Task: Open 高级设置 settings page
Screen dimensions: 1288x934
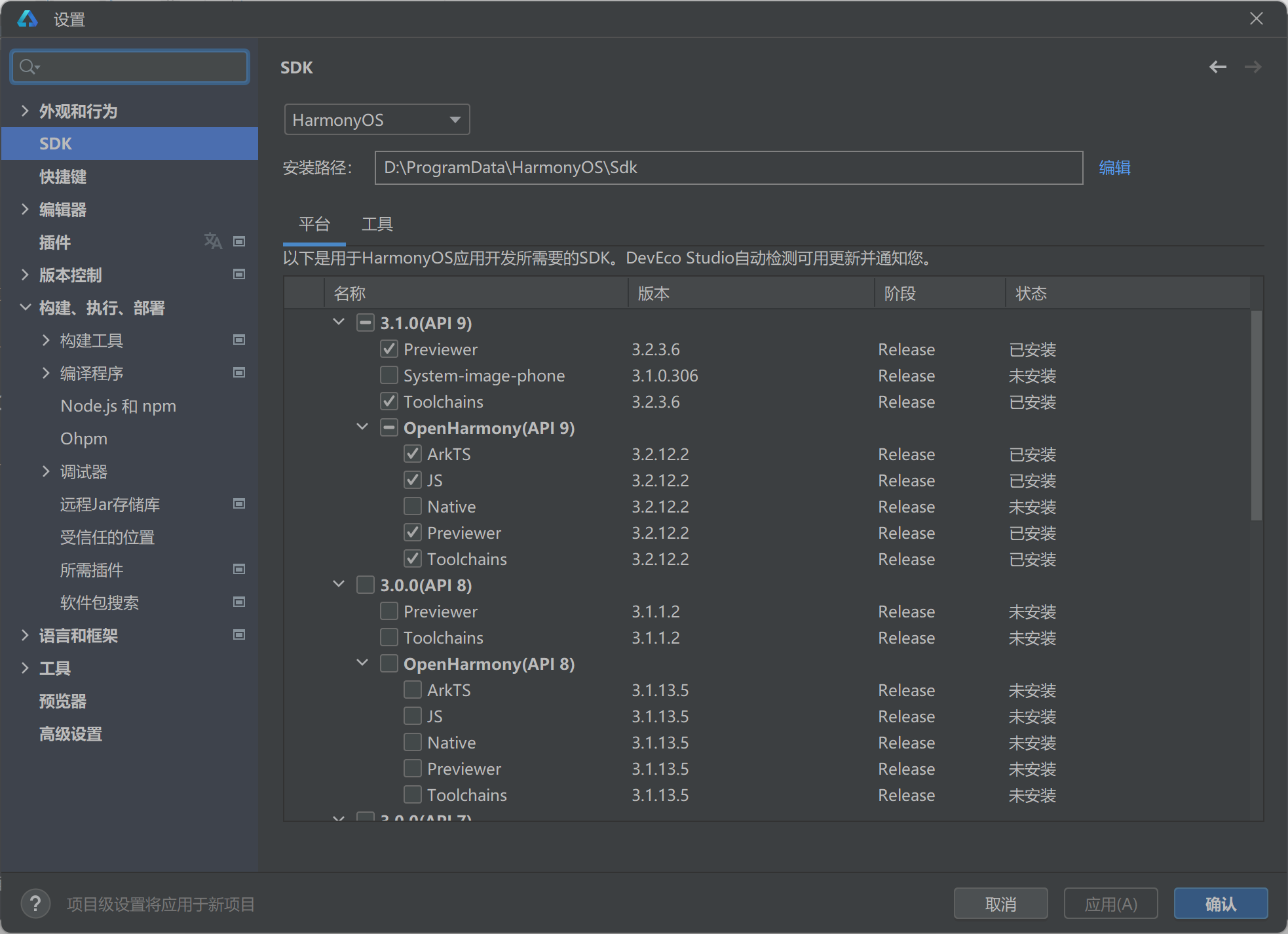Action: [71, 733]
